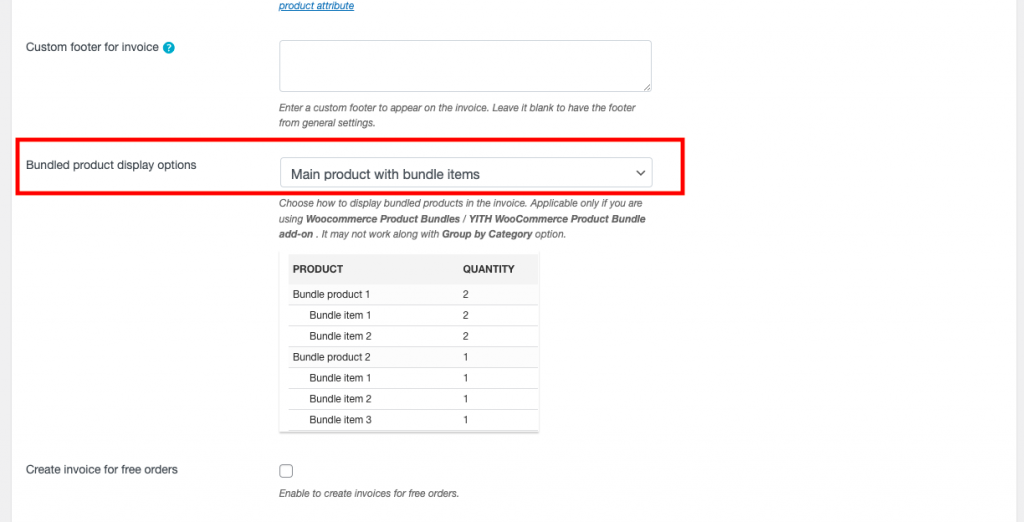This screenshot has height=522, width=1024.
Task: Click the Custom footer for invoice label
Action: point(92,47)
